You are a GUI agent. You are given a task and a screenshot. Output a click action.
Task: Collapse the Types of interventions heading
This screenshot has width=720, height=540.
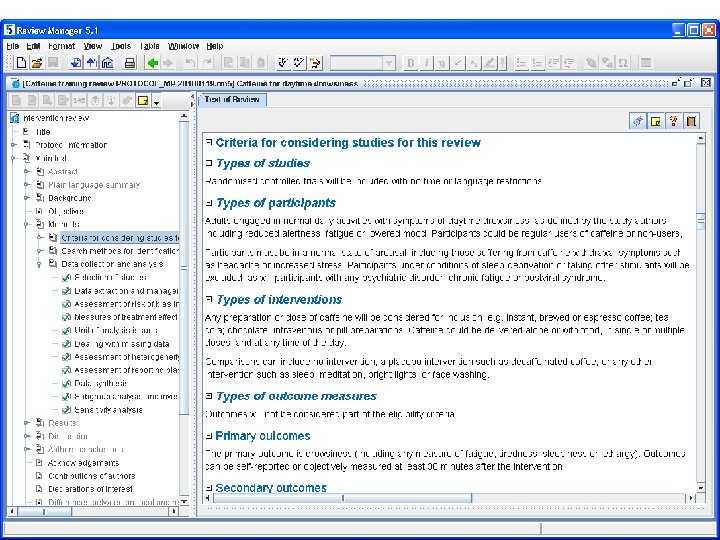(x=209, y=299)
